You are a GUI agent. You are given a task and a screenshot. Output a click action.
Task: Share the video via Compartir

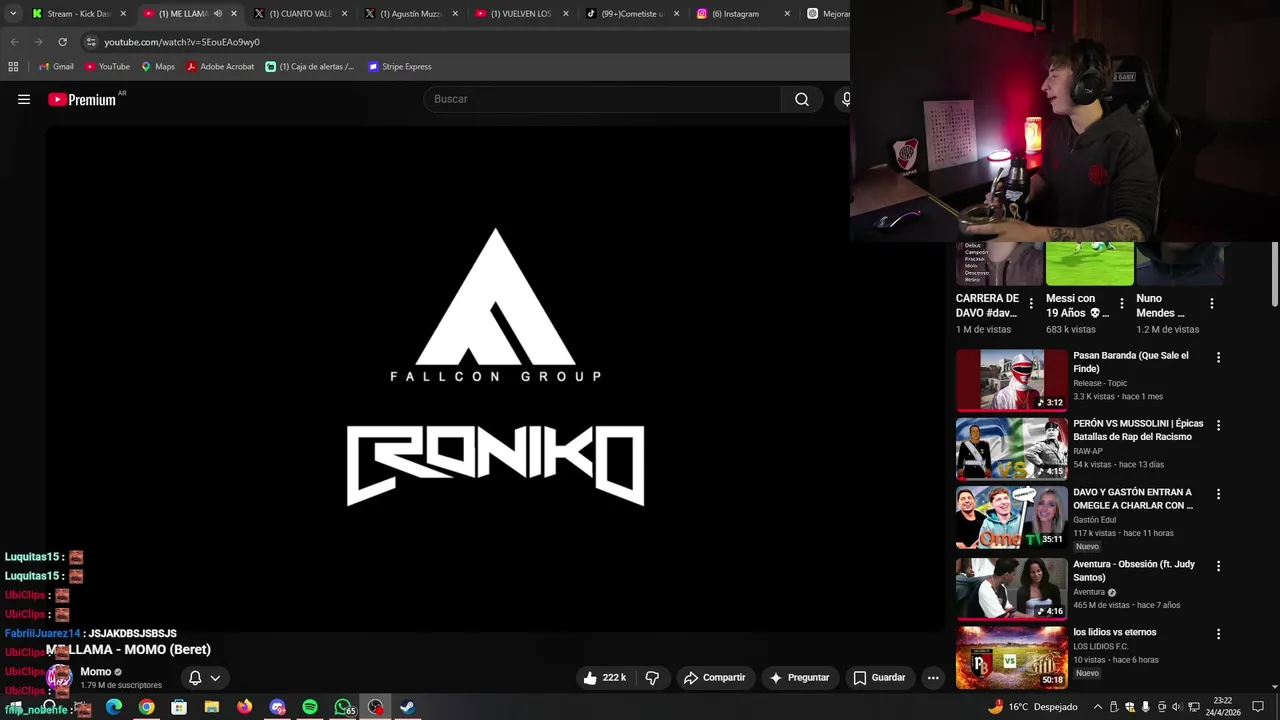tap(714, 677)
